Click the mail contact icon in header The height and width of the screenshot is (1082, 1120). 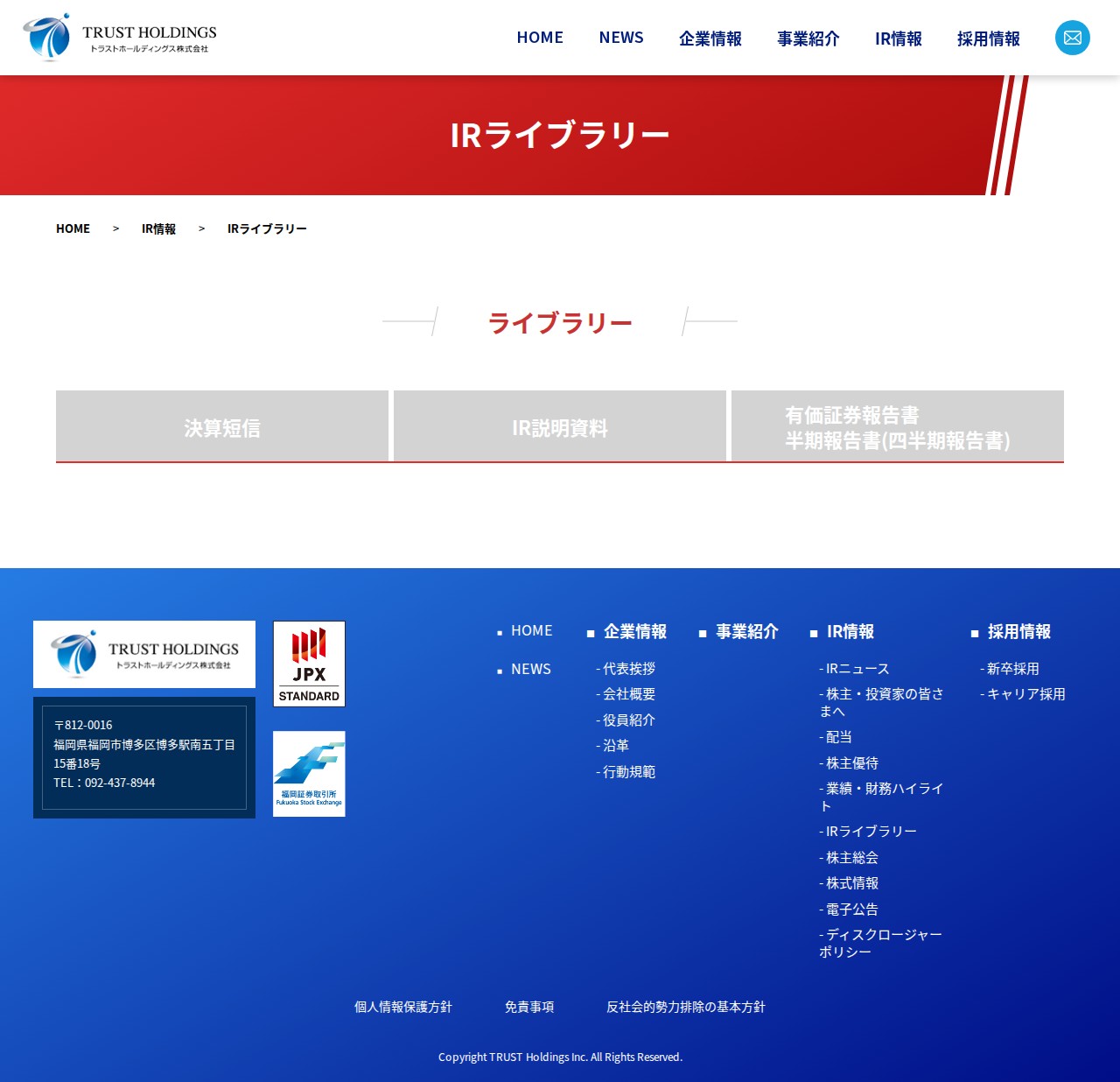coord(1072,38)
